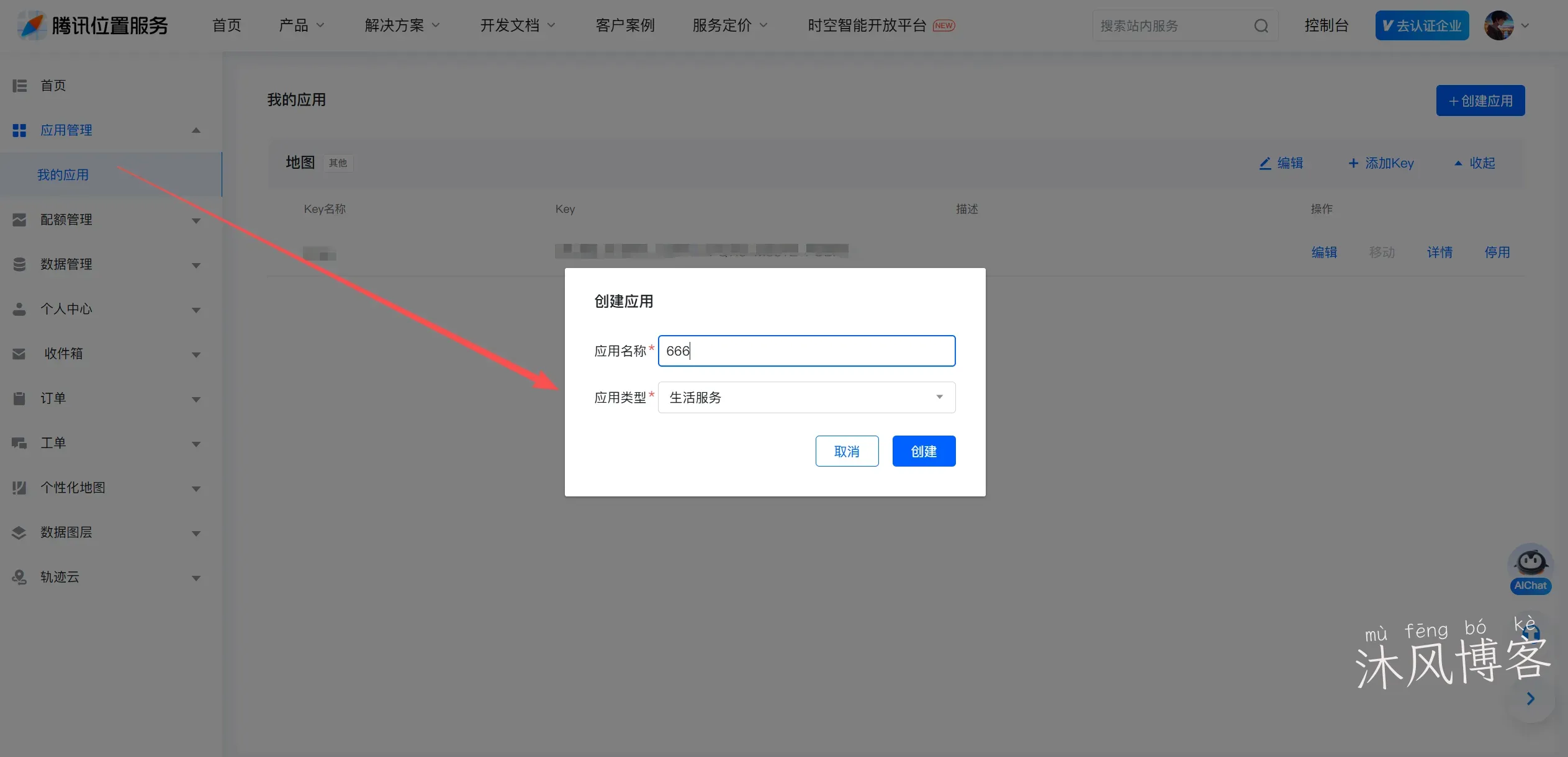Select the 数据管理 sidebar icon
The height and width of the screenshot is (757, 1568).
click(x=19, y=264)
